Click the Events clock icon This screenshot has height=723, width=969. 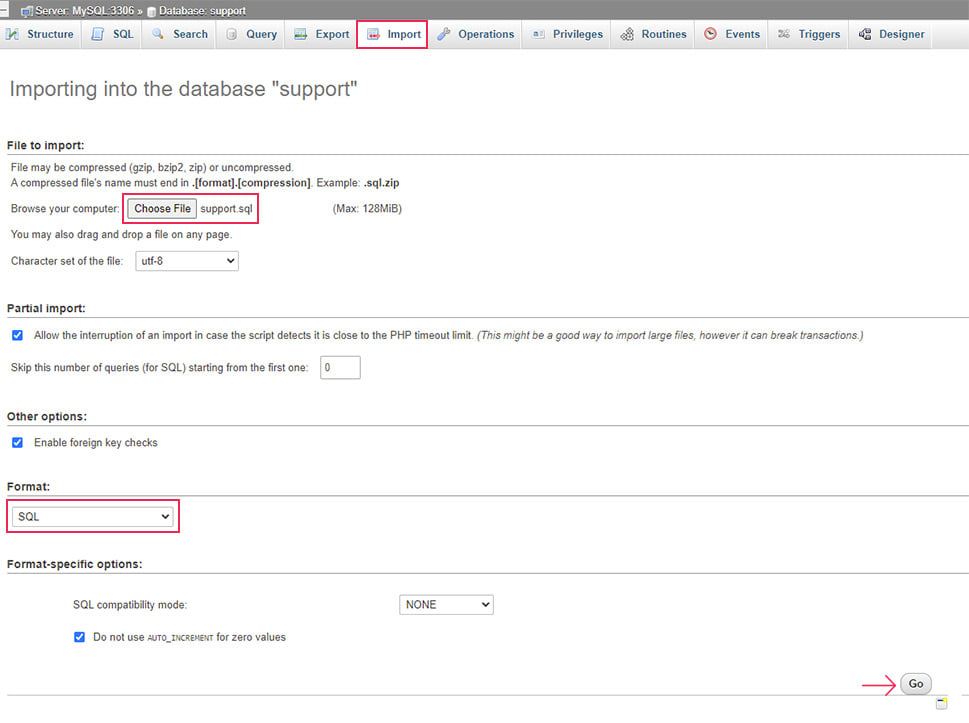click(x=711, y=34)
